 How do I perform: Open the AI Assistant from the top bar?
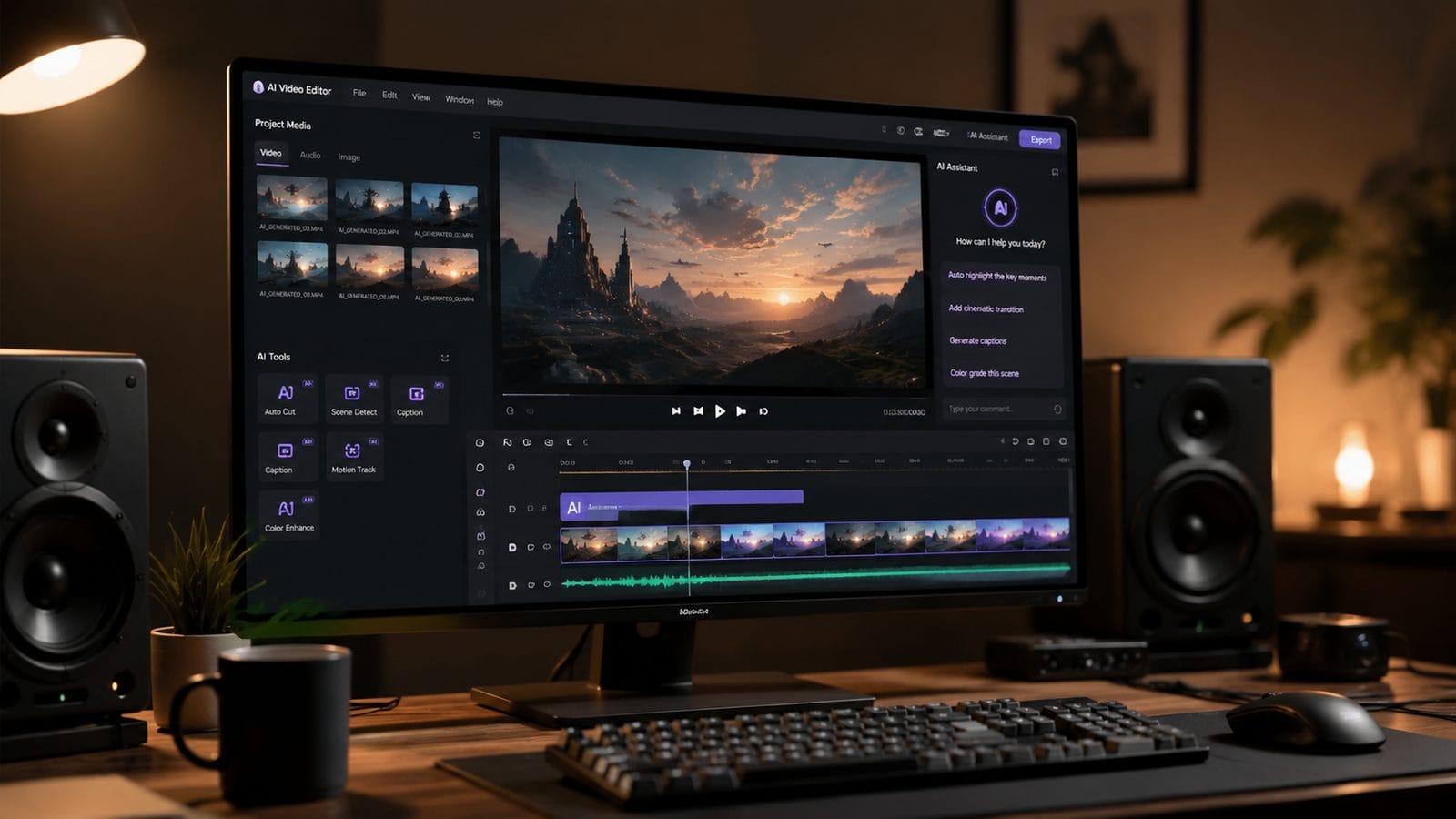[988, 136]
